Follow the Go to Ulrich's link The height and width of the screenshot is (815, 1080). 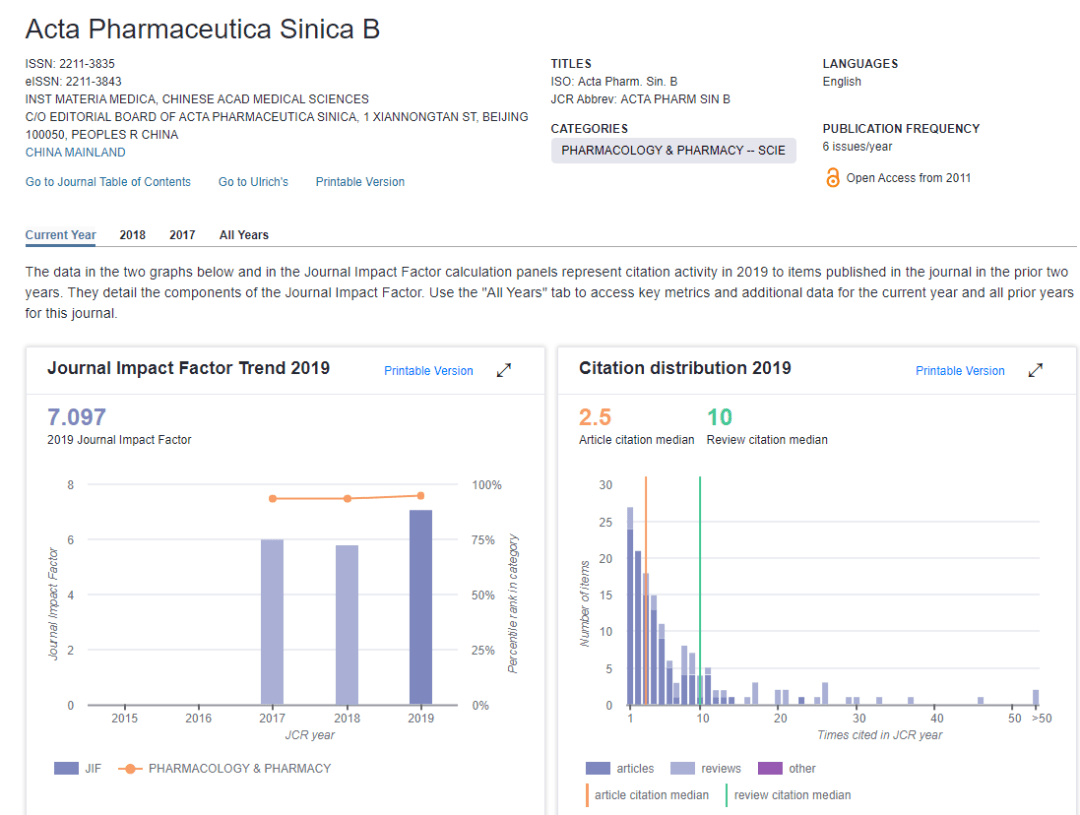[253, 182]
